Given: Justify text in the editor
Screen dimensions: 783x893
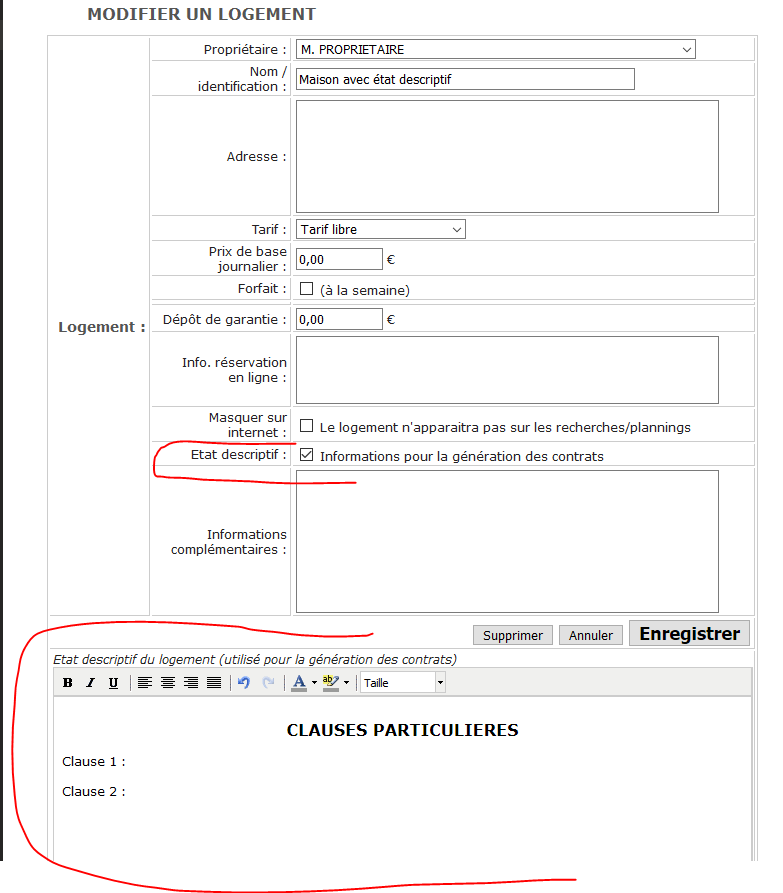Looking at the screenshot, I should [x=214, y=682].
